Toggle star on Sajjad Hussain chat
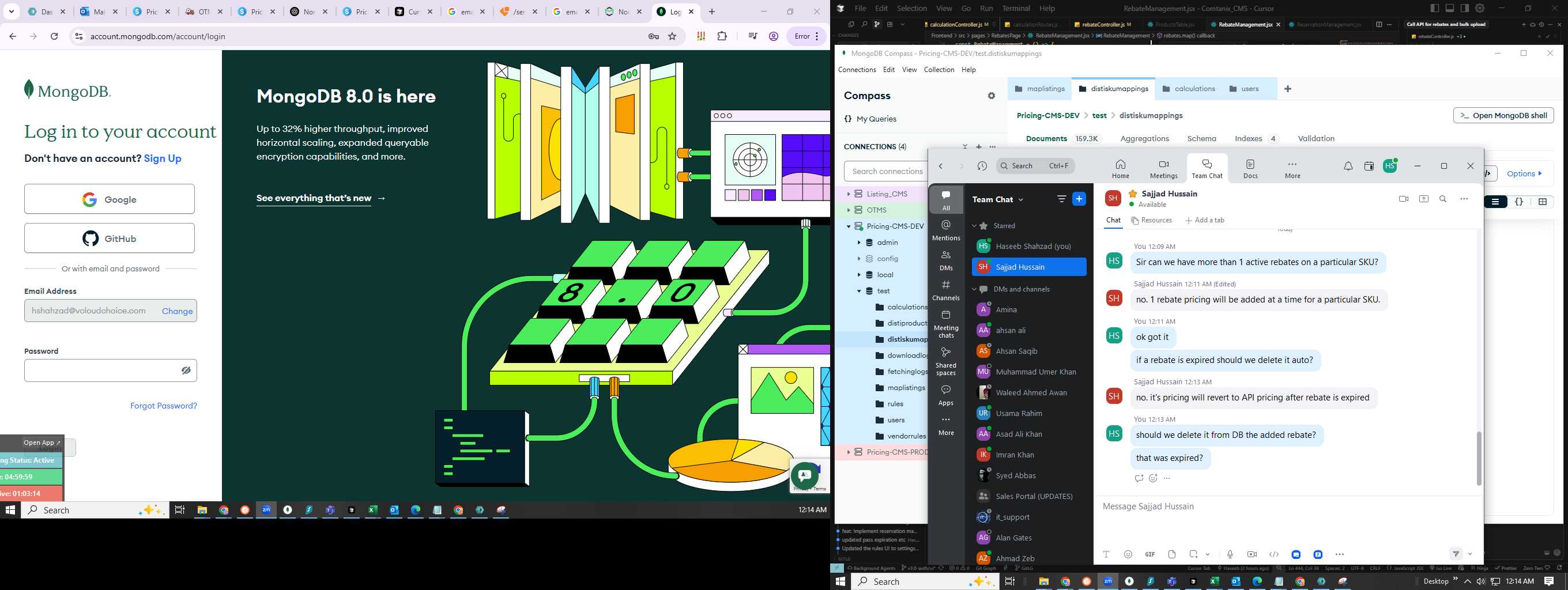The width and height of the screenshot is (1568, 590). point(1133,194)
